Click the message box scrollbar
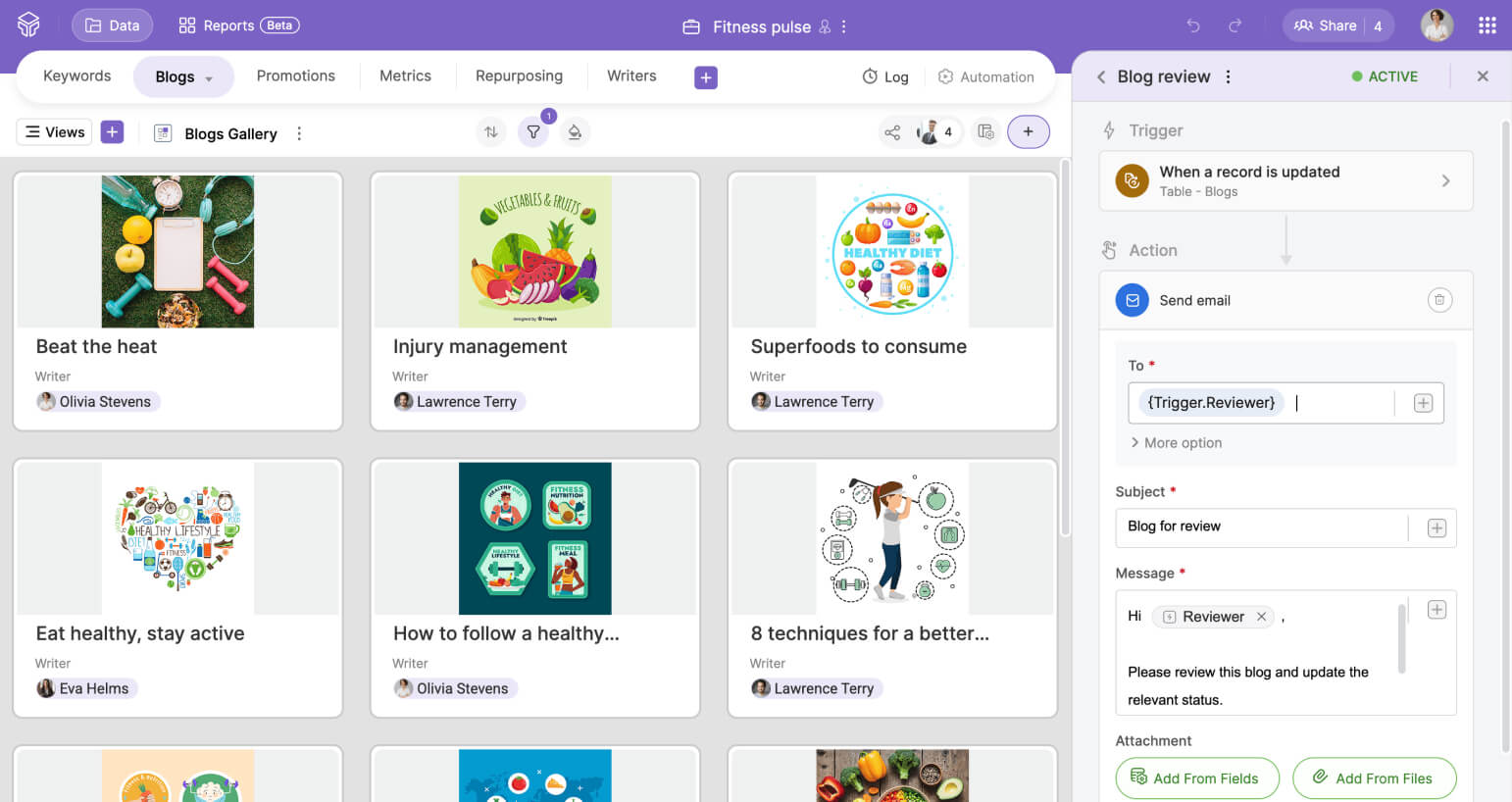1512x802 pixels. (x=1402, y=639)
